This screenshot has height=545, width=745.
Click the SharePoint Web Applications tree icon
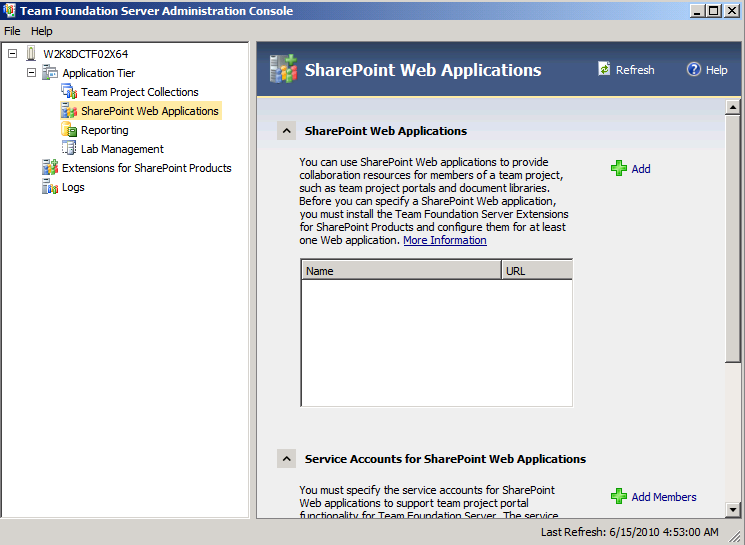tap(69, 111)
